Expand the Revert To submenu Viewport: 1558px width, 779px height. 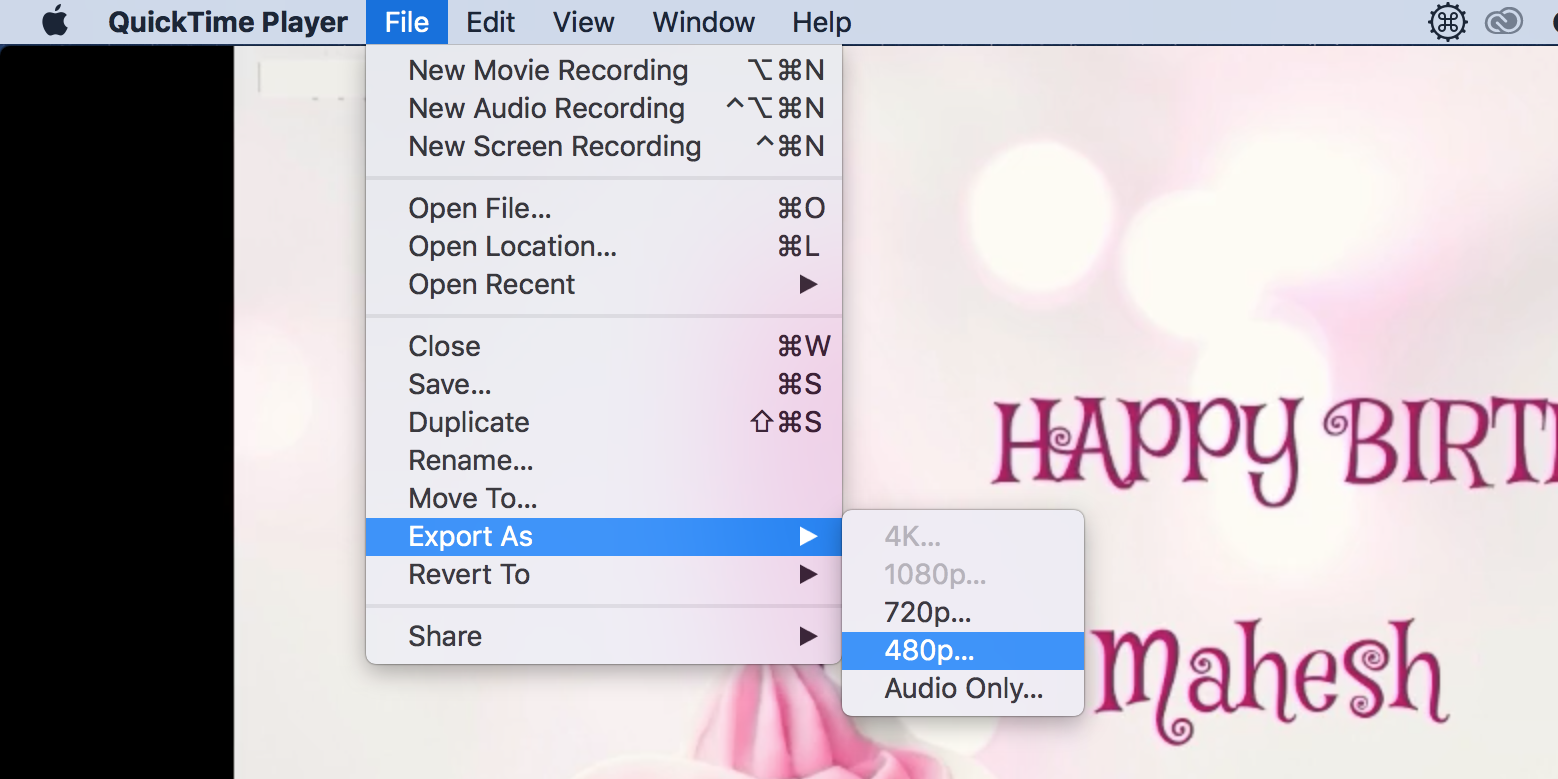[x=469, y=574]
